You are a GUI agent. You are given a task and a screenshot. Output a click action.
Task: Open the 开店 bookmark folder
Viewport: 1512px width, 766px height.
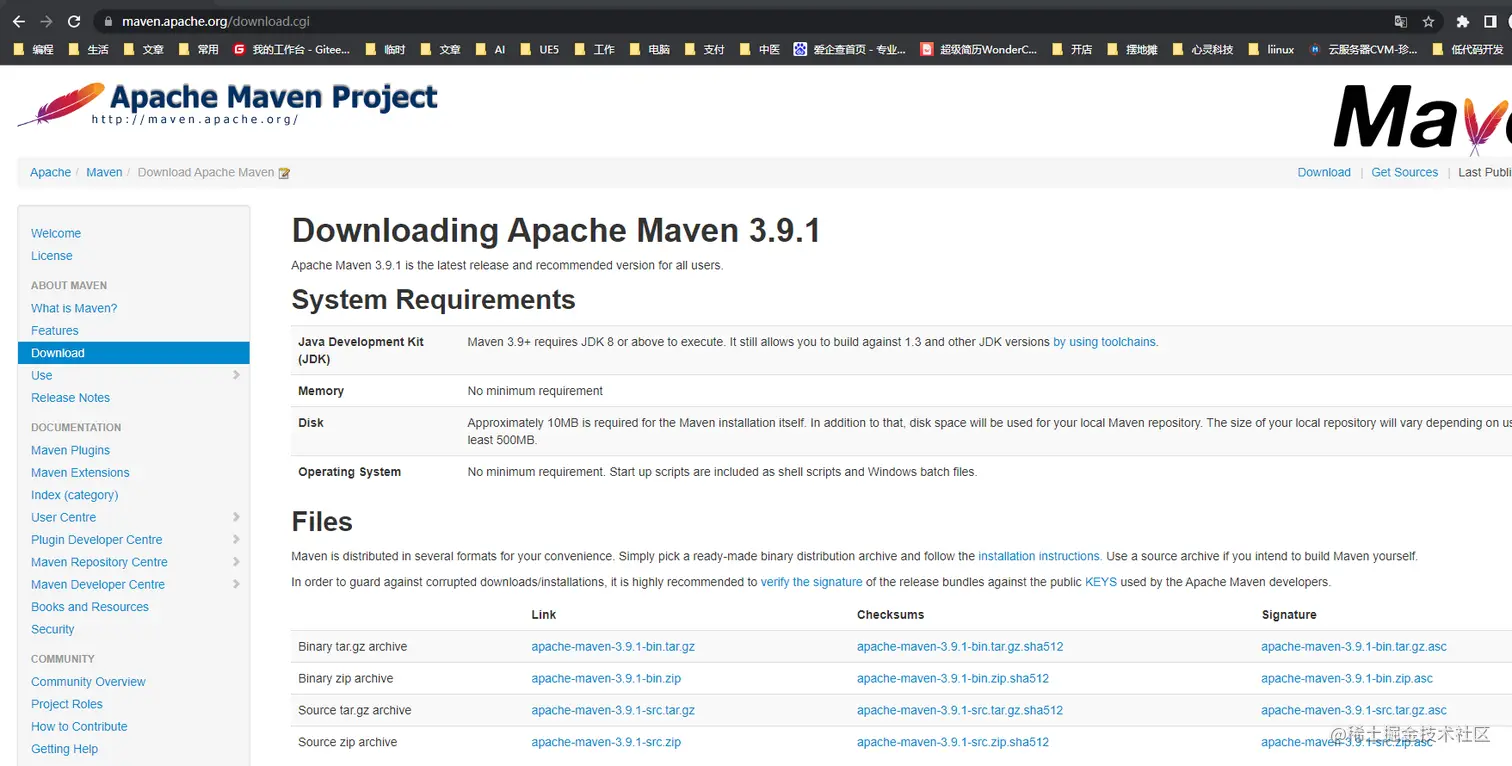1072,49
